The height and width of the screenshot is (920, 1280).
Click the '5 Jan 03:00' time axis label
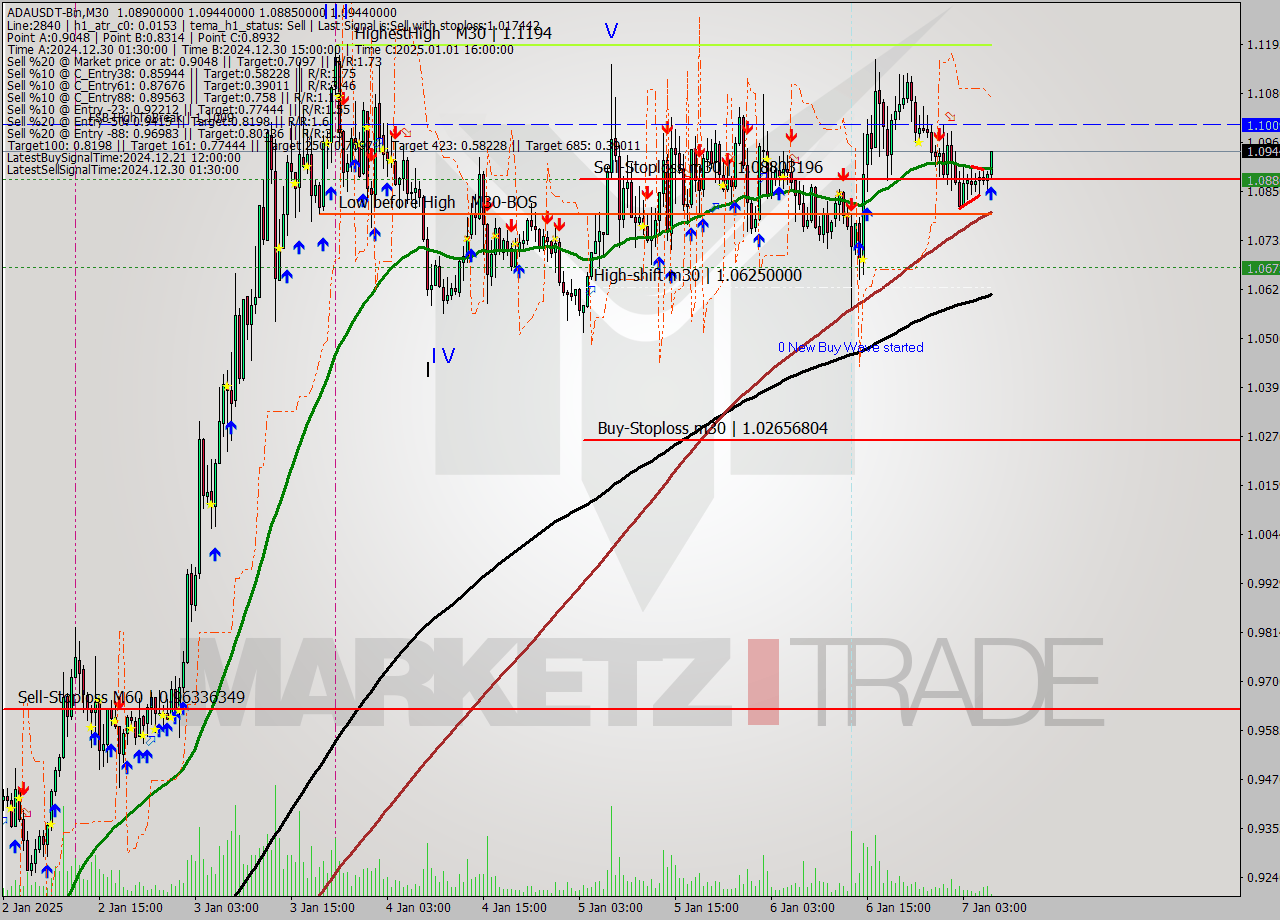point(609,908)
